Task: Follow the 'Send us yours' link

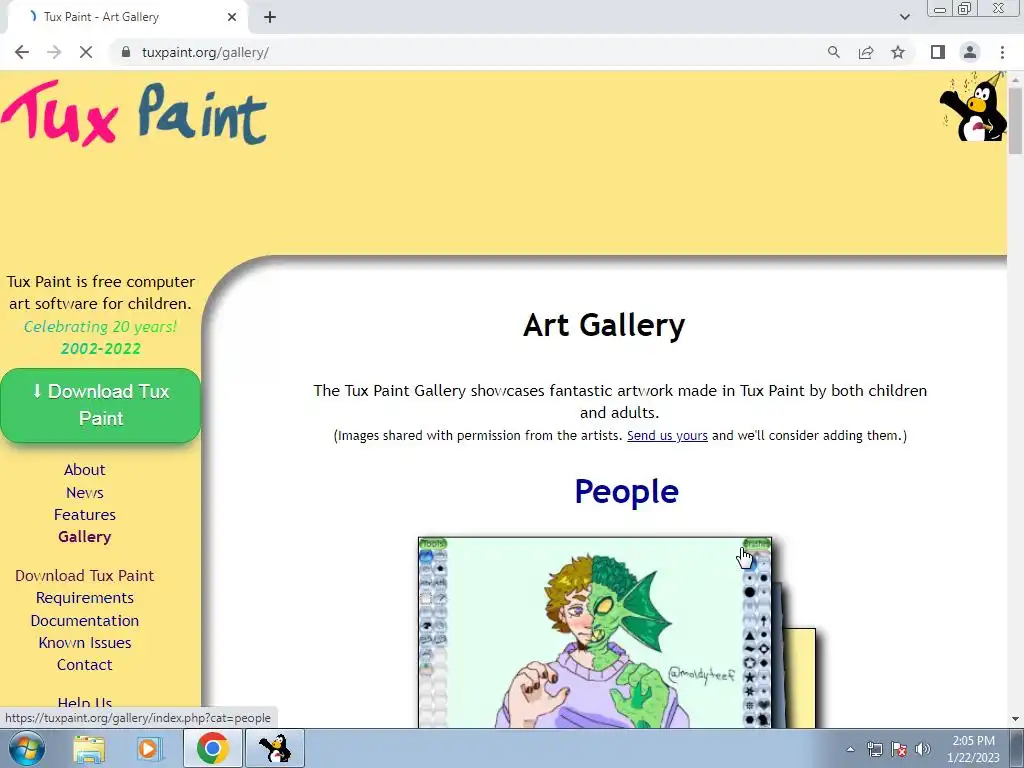Action: pos(667,436)
